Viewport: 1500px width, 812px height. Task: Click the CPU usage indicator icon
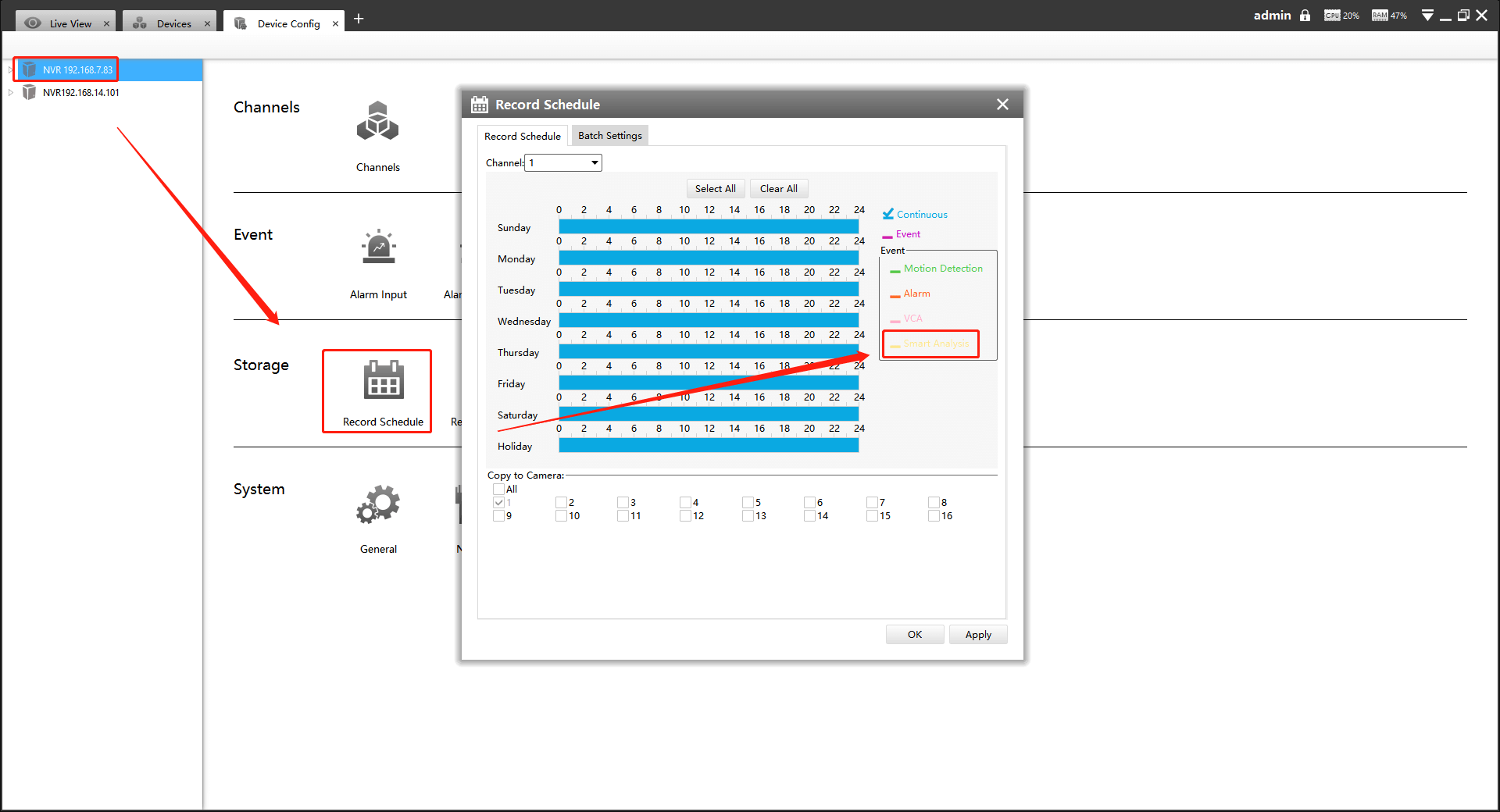(x=1332, y=16)
